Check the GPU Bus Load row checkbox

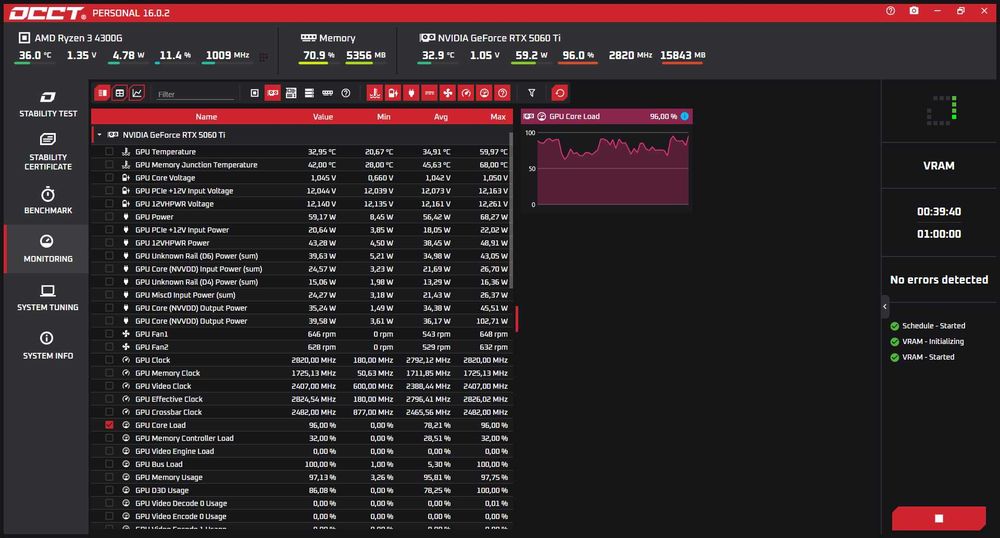click(109, 464)
